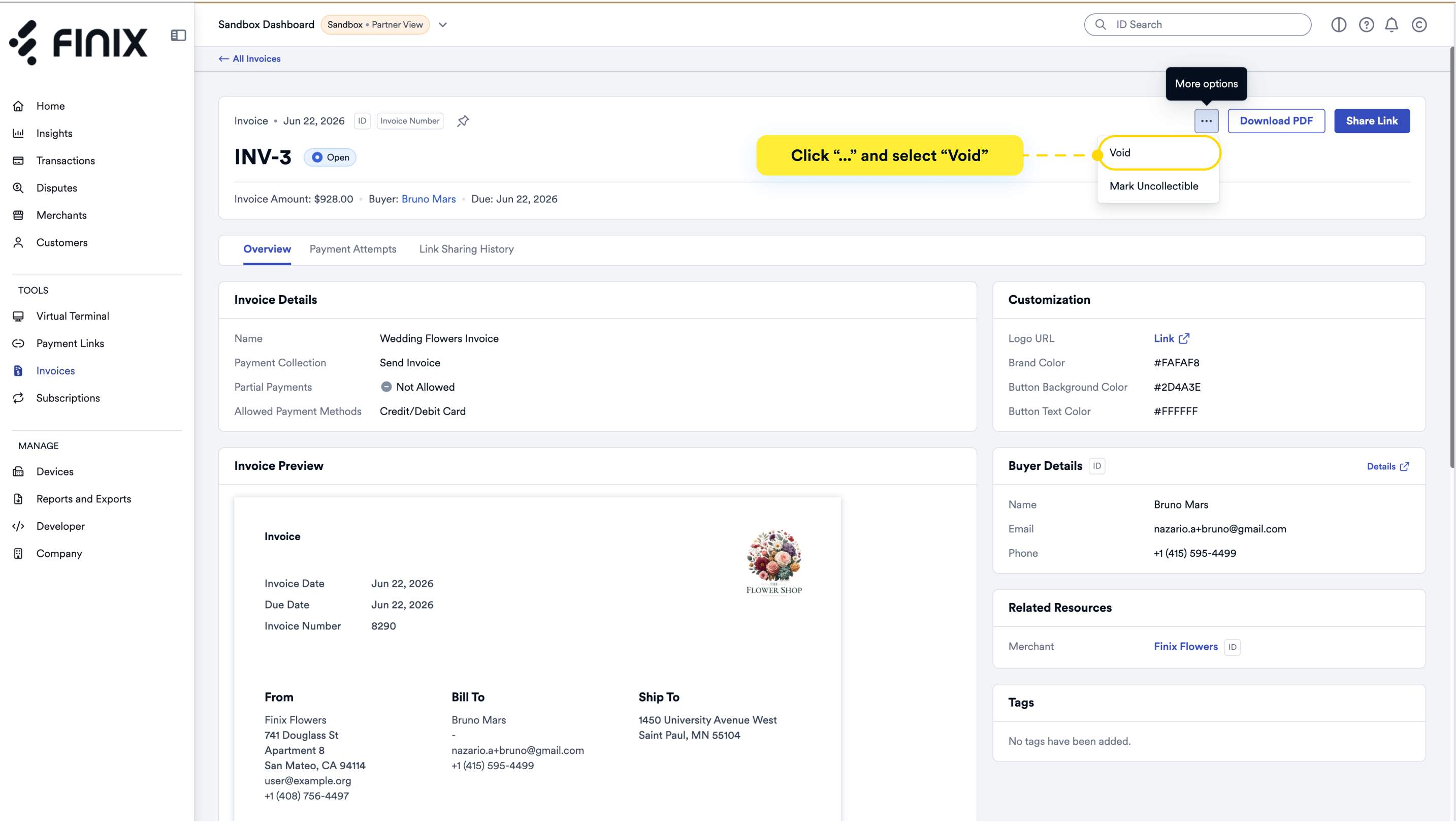Copy the Finix Flowers merchant ID badge
The image size is (1456, 823).
[1232, 647]
